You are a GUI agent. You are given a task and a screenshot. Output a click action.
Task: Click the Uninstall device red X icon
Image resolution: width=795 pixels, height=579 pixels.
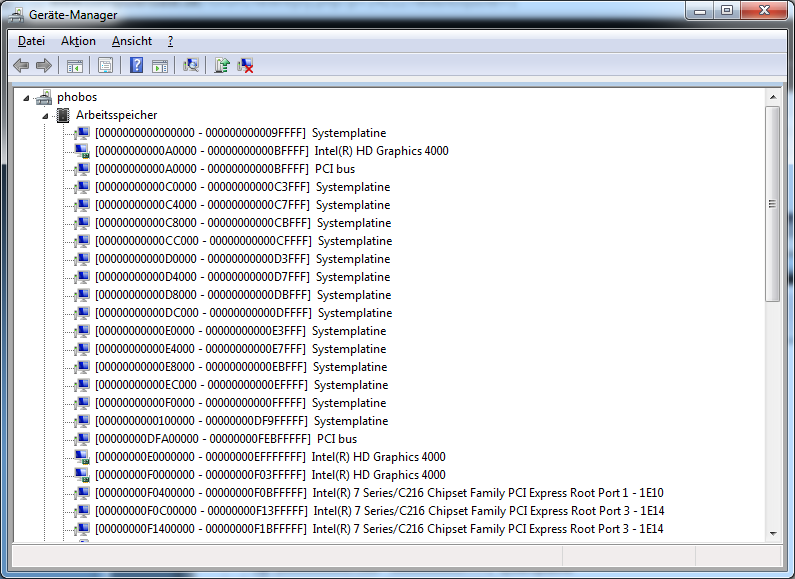245,65
